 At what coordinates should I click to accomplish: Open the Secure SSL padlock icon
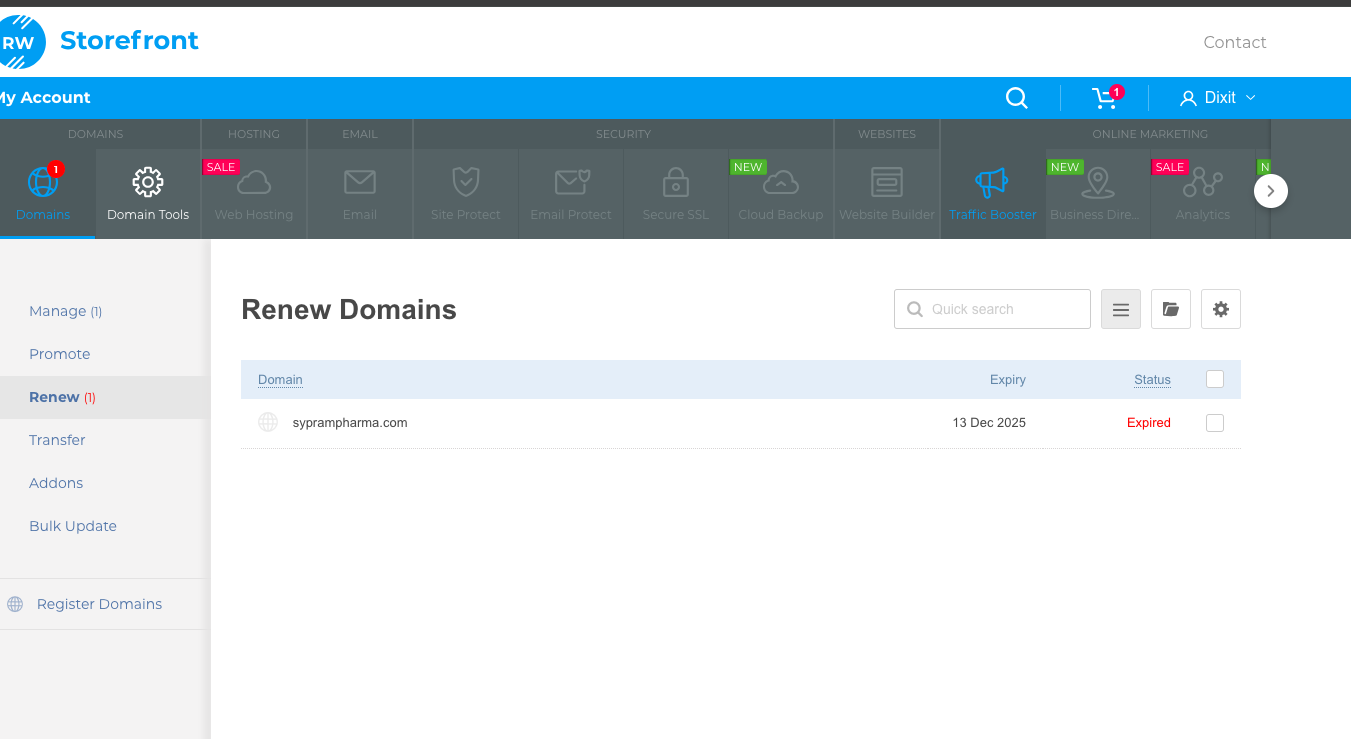pos(676,183)
